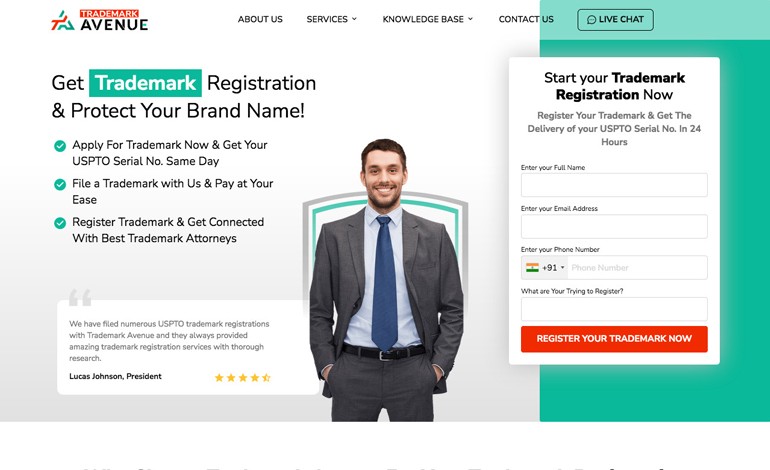This screenshot has width=770, height=470.
Task: Expand the Services dropdown menu
Action: click(331, 19)
